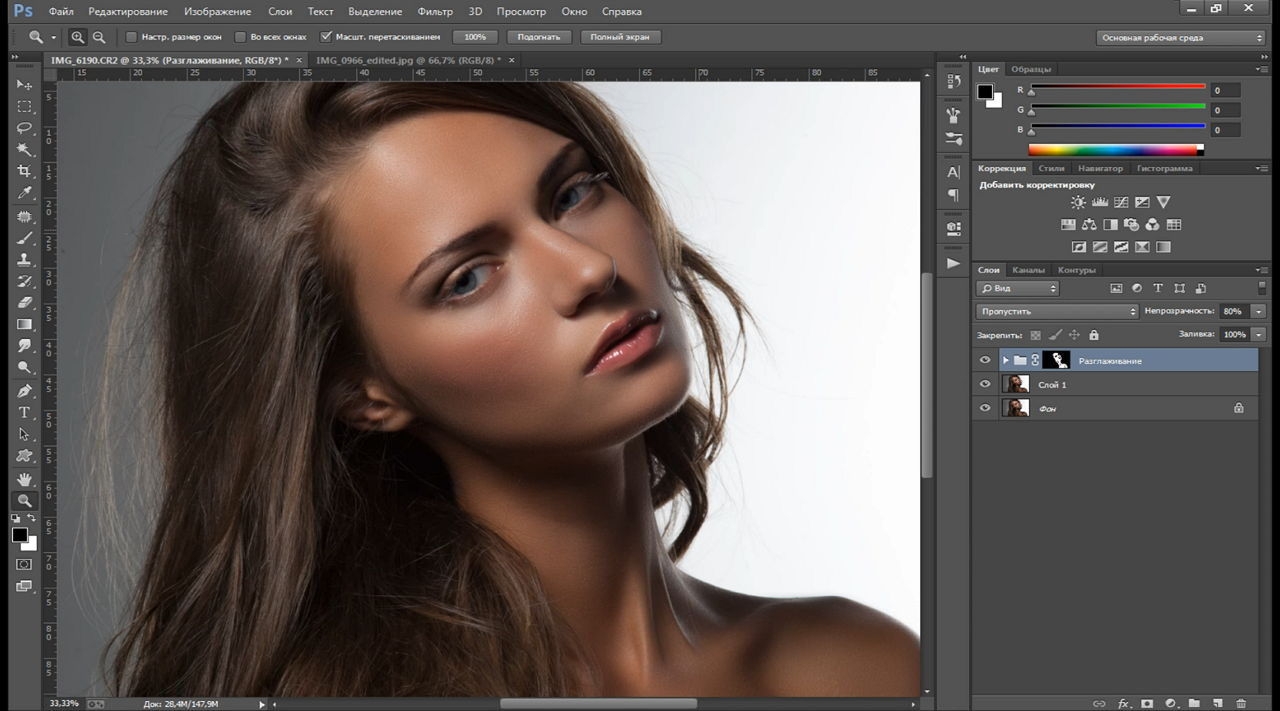The image size is (1280, 711).
Task: Select the Brush tool
Action: [x=25, y=238]
